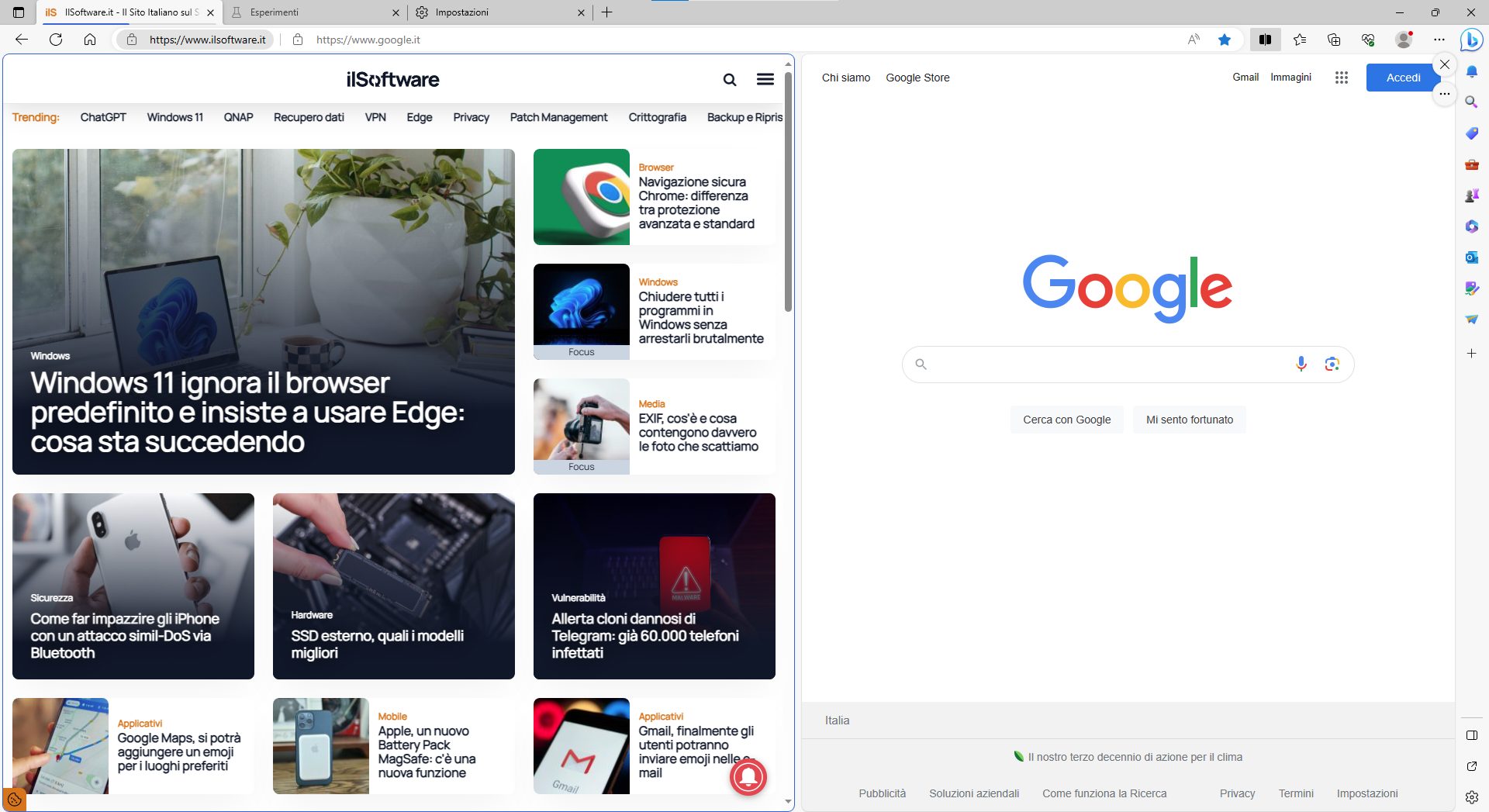Go to the home page icon
Screen dimensions: 1489x812
(x=90, y=40)
